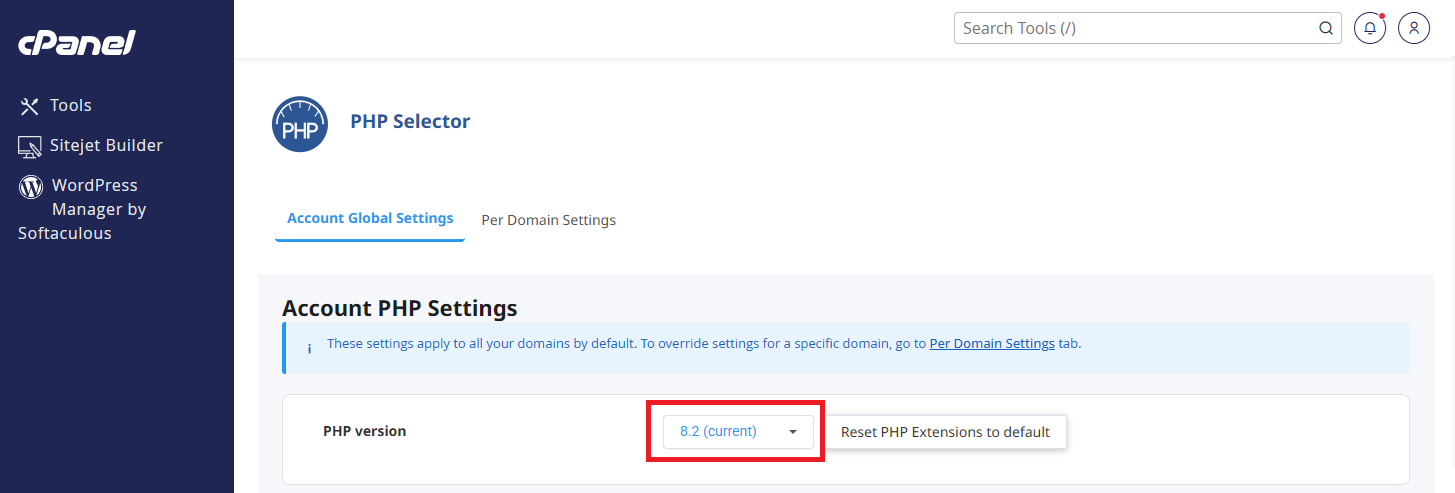Click the info icon in notice
This screenshot has width=1455, height=493.
tap(308, 348)
